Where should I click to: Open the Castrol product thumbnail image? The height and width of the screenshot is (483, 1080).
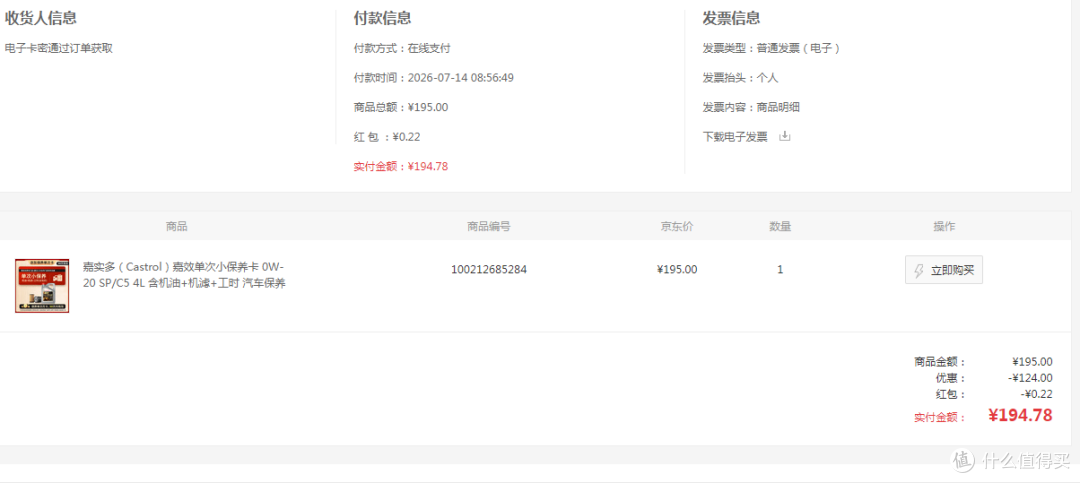tap(42, 286)
